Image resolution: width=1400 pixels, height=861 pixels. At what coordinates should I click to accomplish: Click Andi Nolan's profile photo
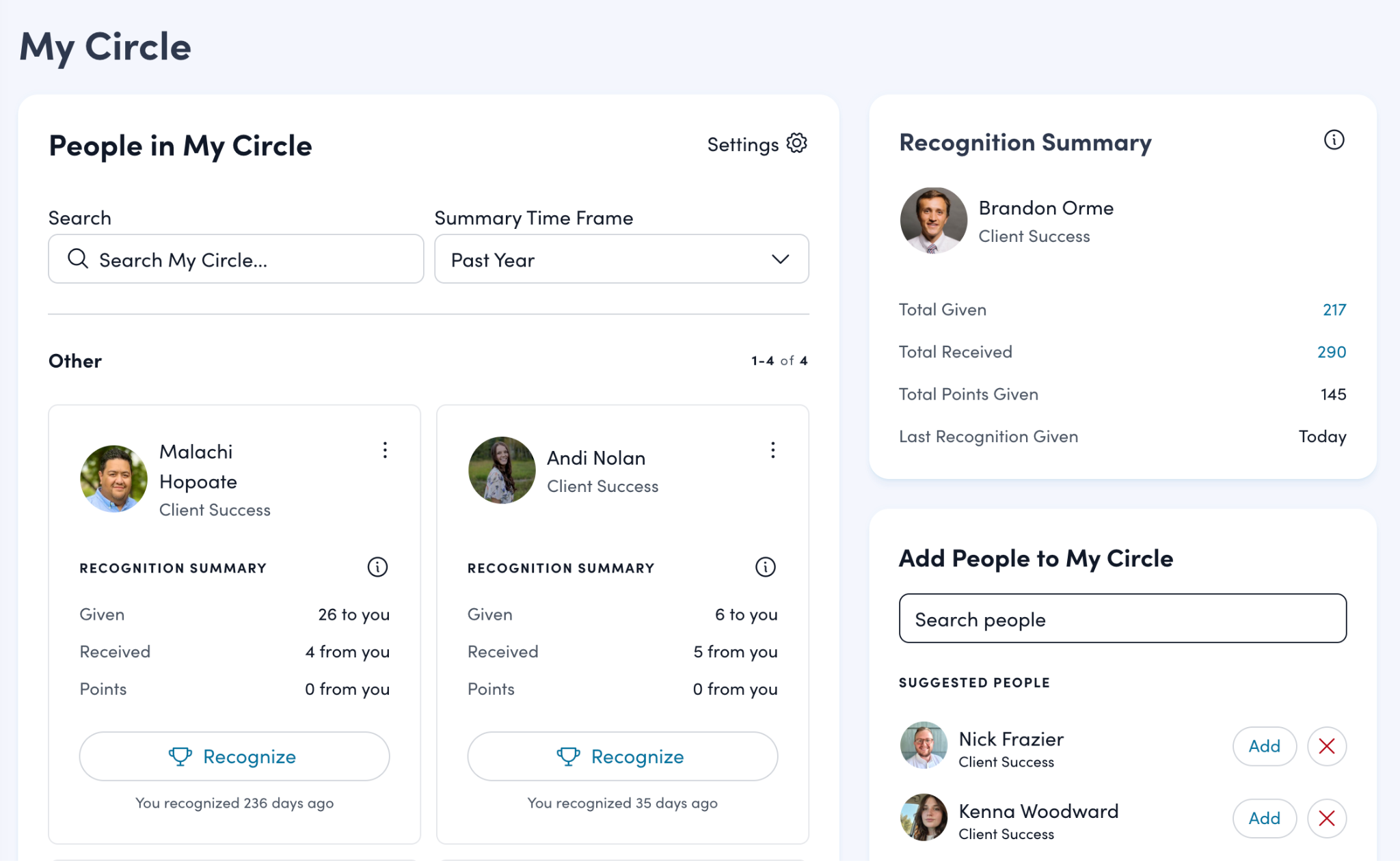click(x=502, y=471)
